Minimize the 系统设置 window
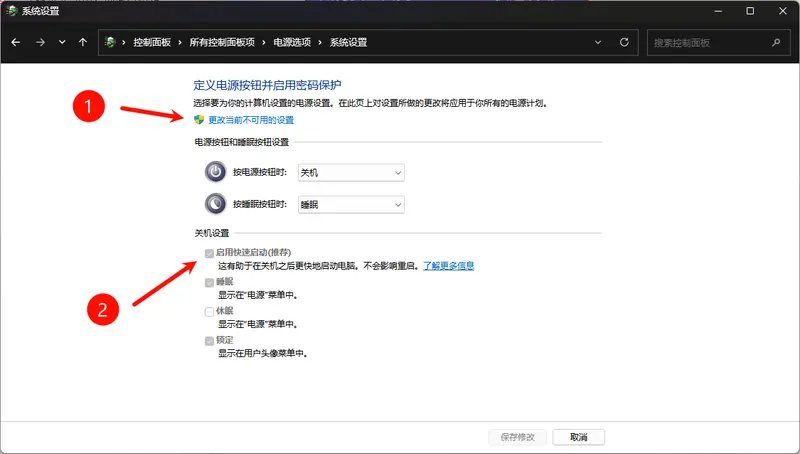Screen dimensions: 800x454 (x=718, y=11)
